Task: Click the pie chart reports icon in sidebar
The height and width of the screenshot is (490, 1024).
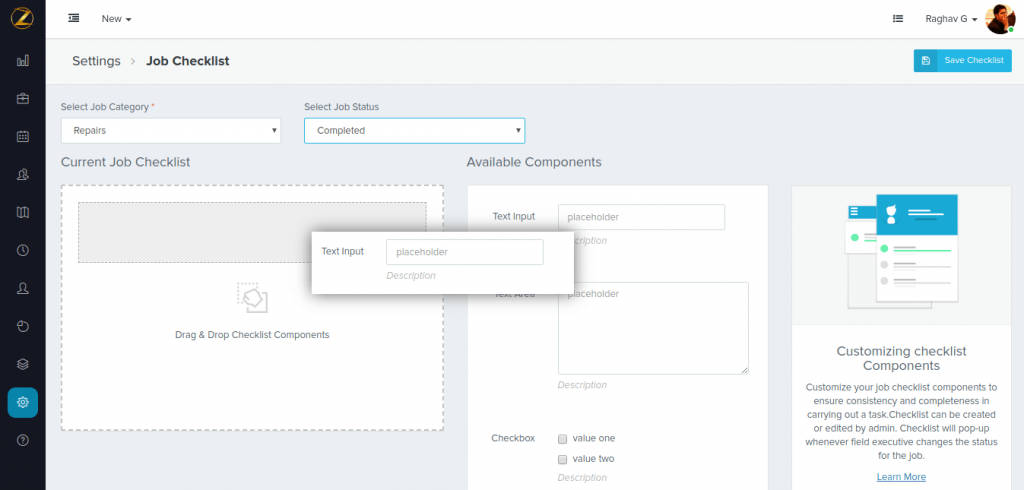Action: (x=22, y=326)
